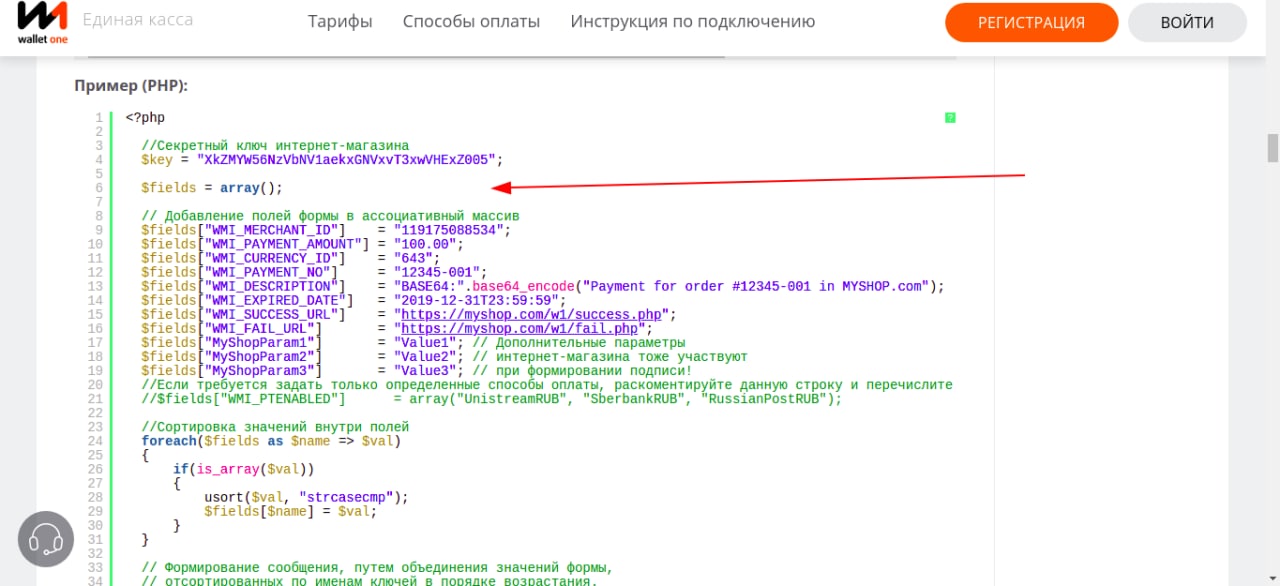Screen dimensions: 1280x586
Task: Click the $fields = array(); line
Action: [x=212, y=188]
